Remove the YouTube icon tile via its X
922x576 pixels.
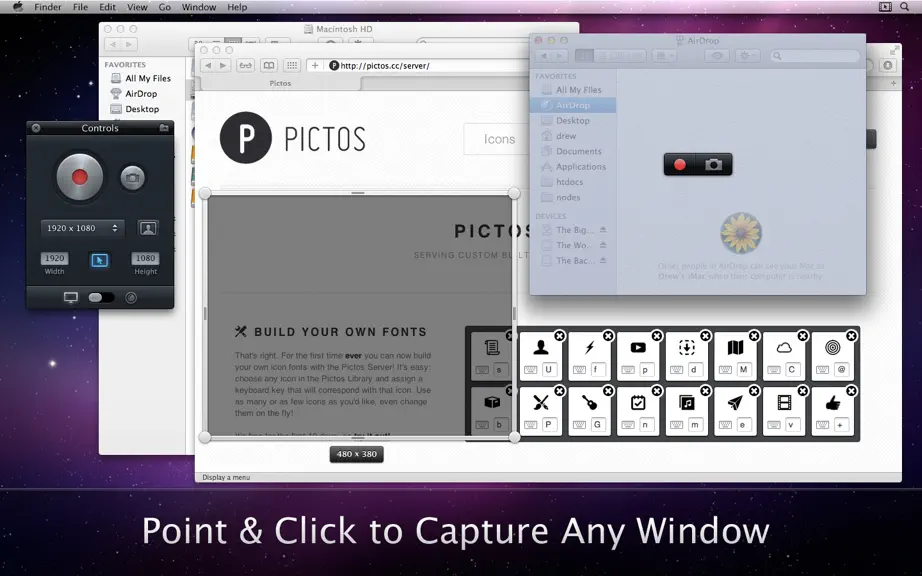coord(657,336)
